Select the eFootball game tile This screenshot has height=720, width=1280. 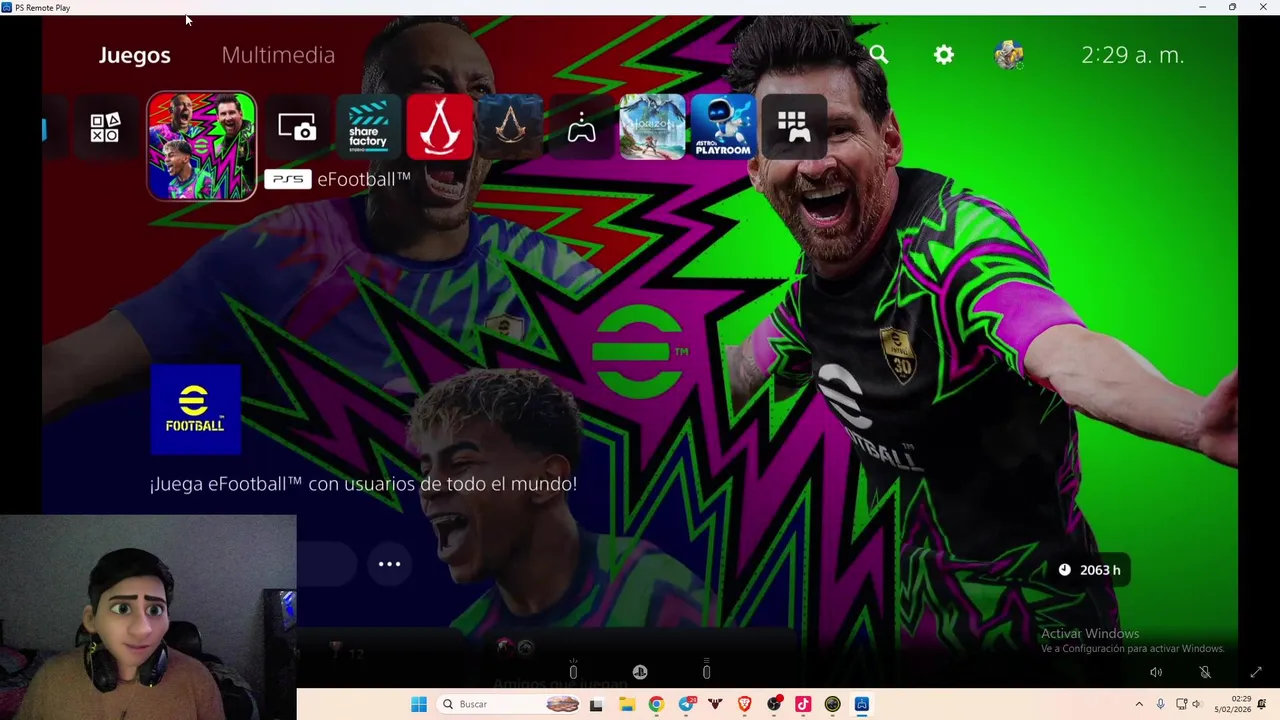tap(201, 146)
